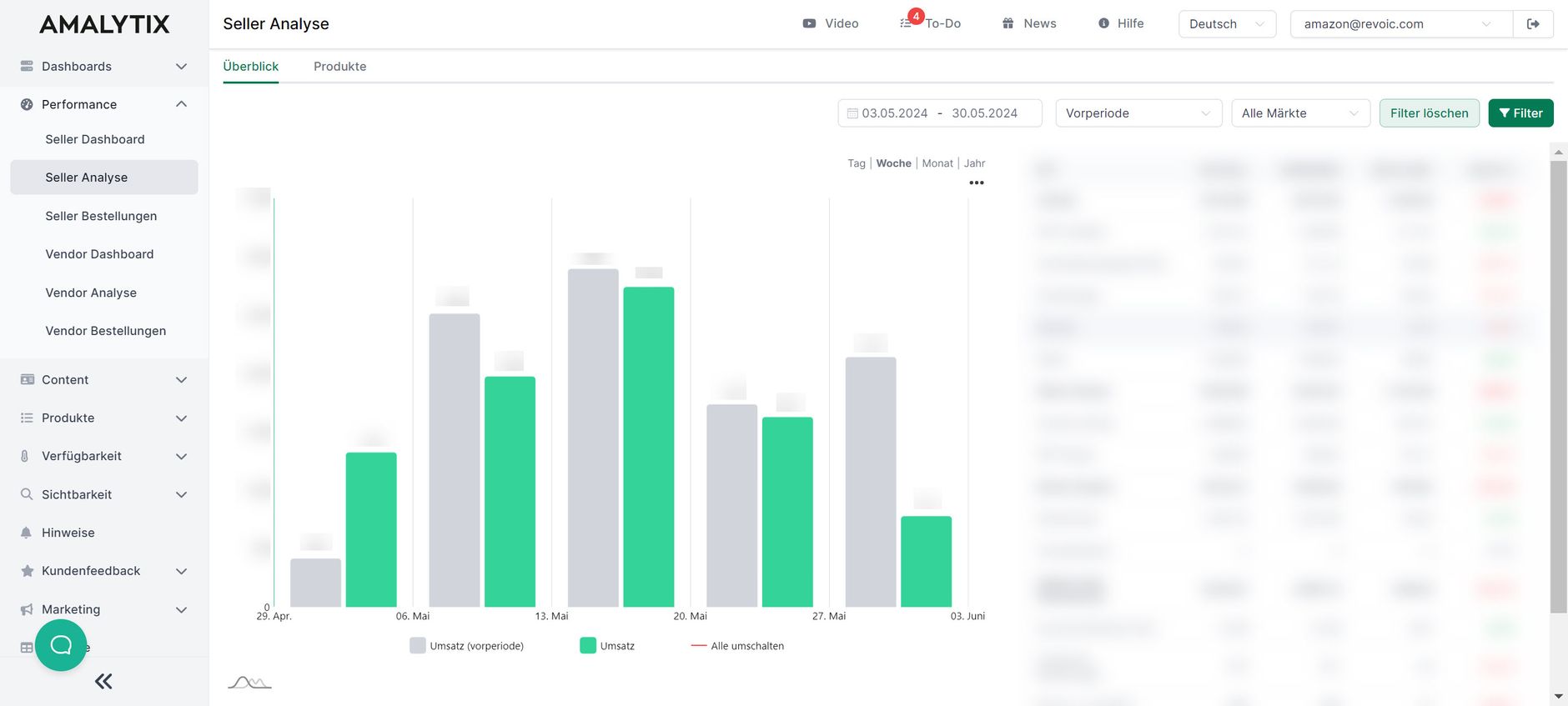Screen dimensions: 1568x706
Task: Open the amazon@revoic.com account dropdown
Action: click(x=1401, y=24)
